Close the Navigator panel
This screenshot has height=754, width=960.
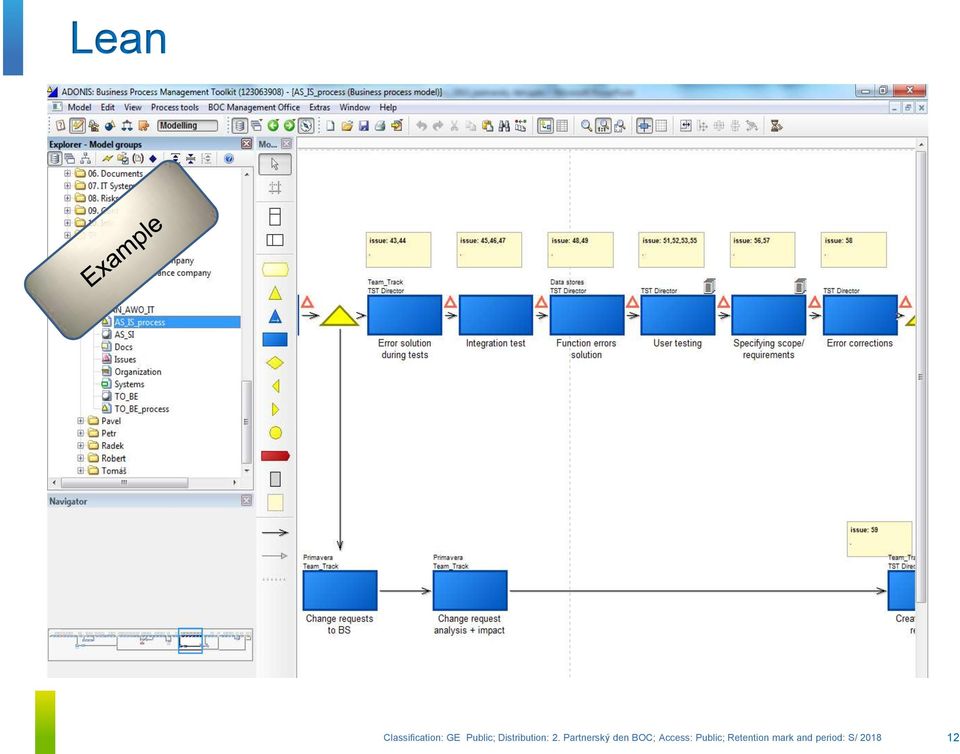(x=246, y=501)
